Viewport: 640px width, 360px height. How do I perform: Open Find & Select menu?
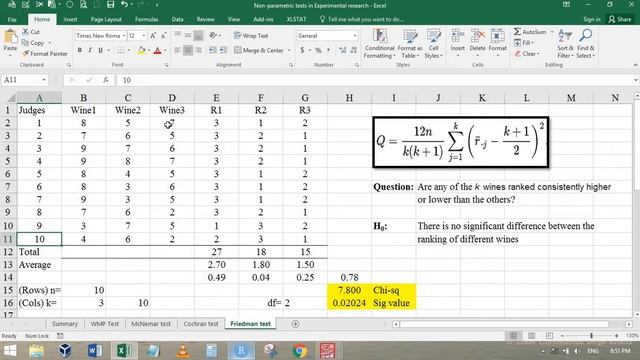[x=585, y=43]
